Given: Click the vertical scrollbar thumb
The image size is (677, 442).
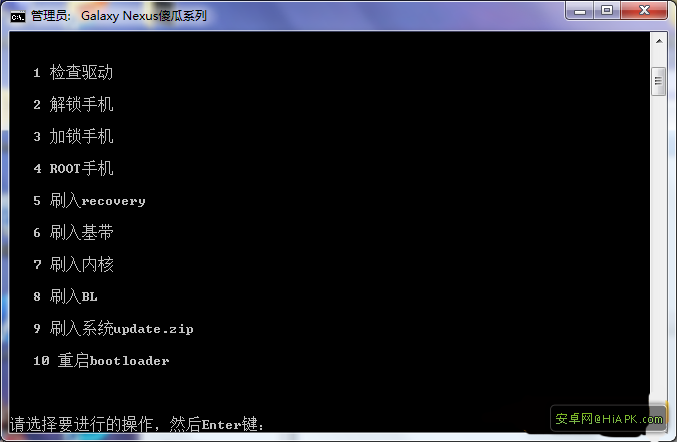Looking at the screenshot, I should (658, 81).
